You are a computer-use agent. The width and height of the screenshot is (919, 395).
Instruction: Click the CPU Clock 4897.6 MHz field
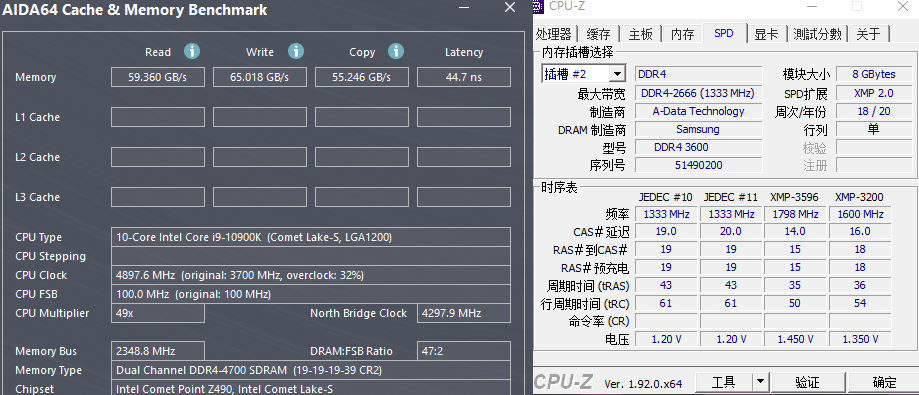click(311, 275)
